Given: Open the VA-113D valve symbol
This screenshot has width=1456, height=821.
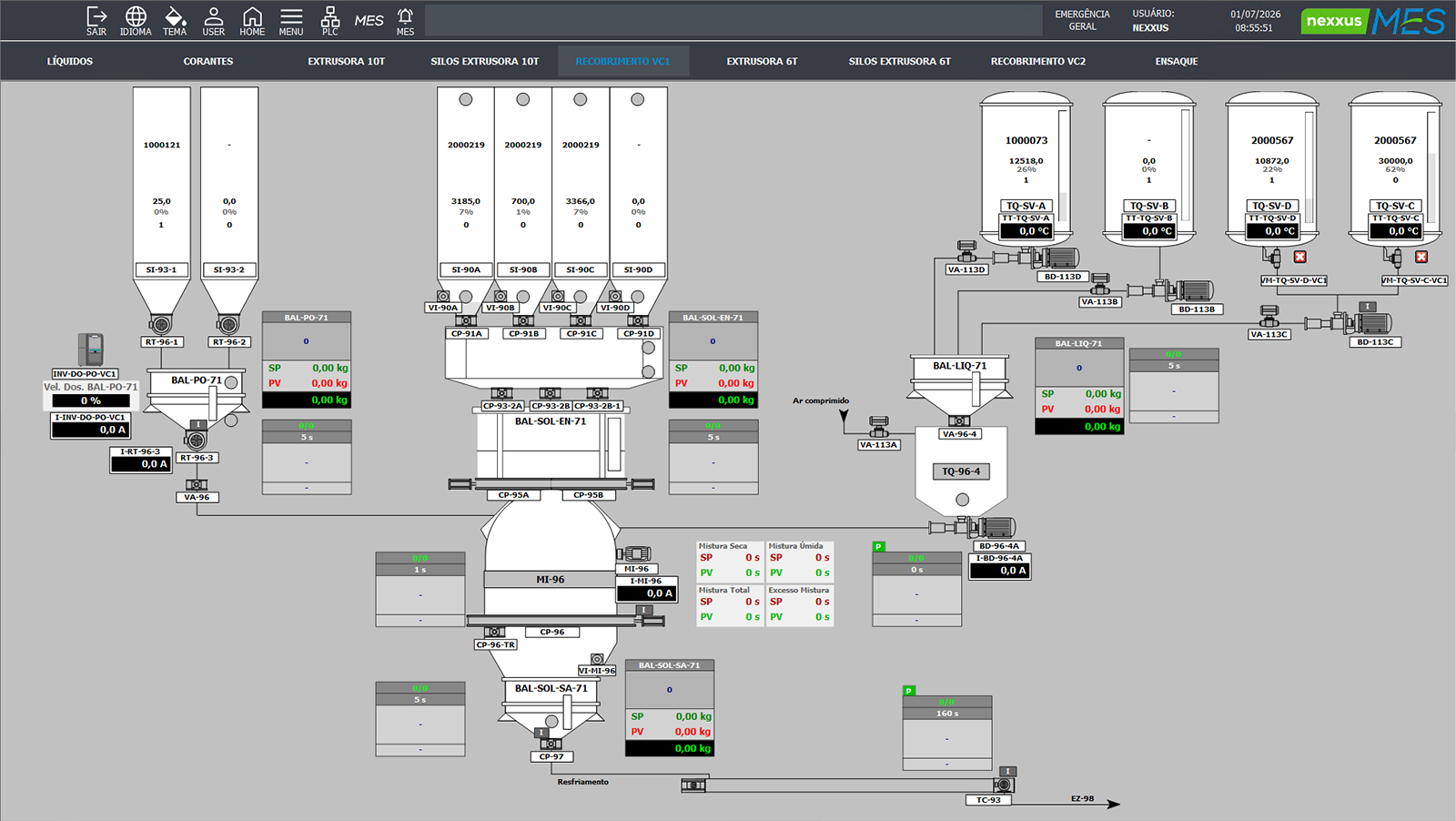Looking at the screenshot, I should point(966,250).
